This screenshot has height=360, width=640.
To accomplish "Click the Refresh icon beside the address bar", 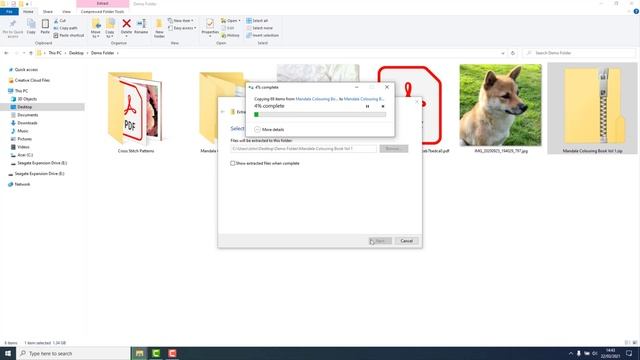I will pos(513,53).
